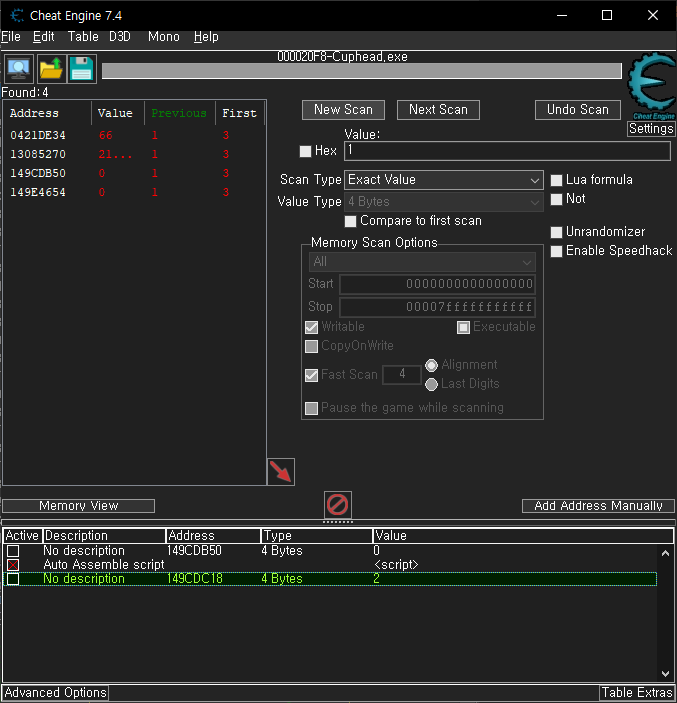The height and width of the screenshot is (703, 677).
Task: Click the New Scan button
Action: (343, 110)
